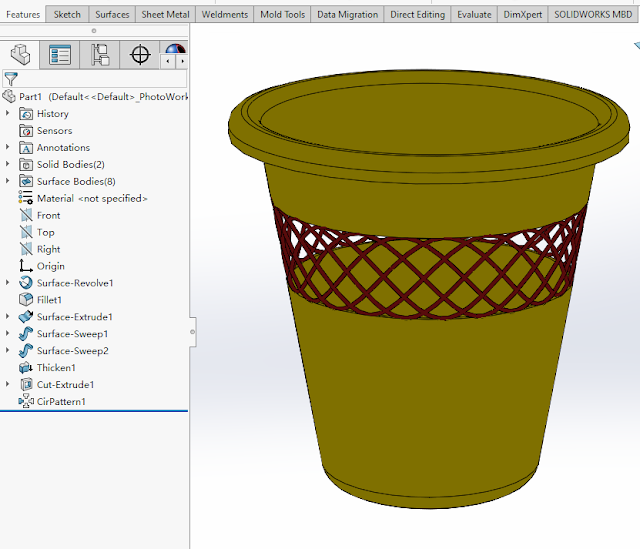Viewport: 640px width, 549px height.
Task: Expand the Surface-Revolve1 feature
Action: 8,283
